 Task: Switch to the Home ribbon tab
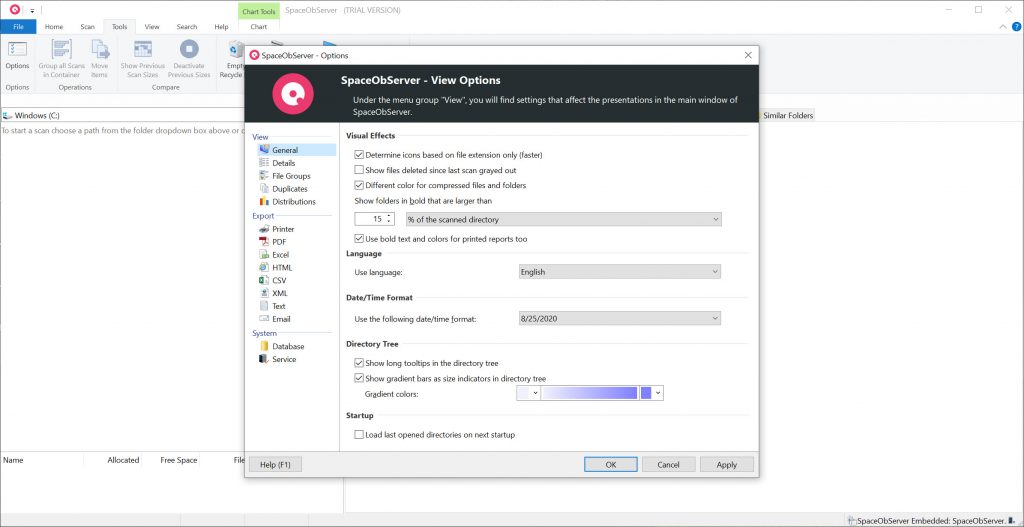point(54,27)
